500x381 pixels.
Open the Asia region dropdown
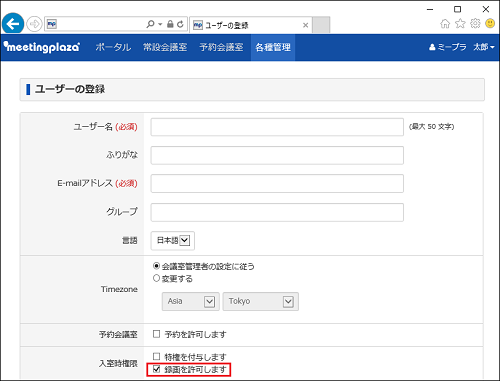pos(191,302)
